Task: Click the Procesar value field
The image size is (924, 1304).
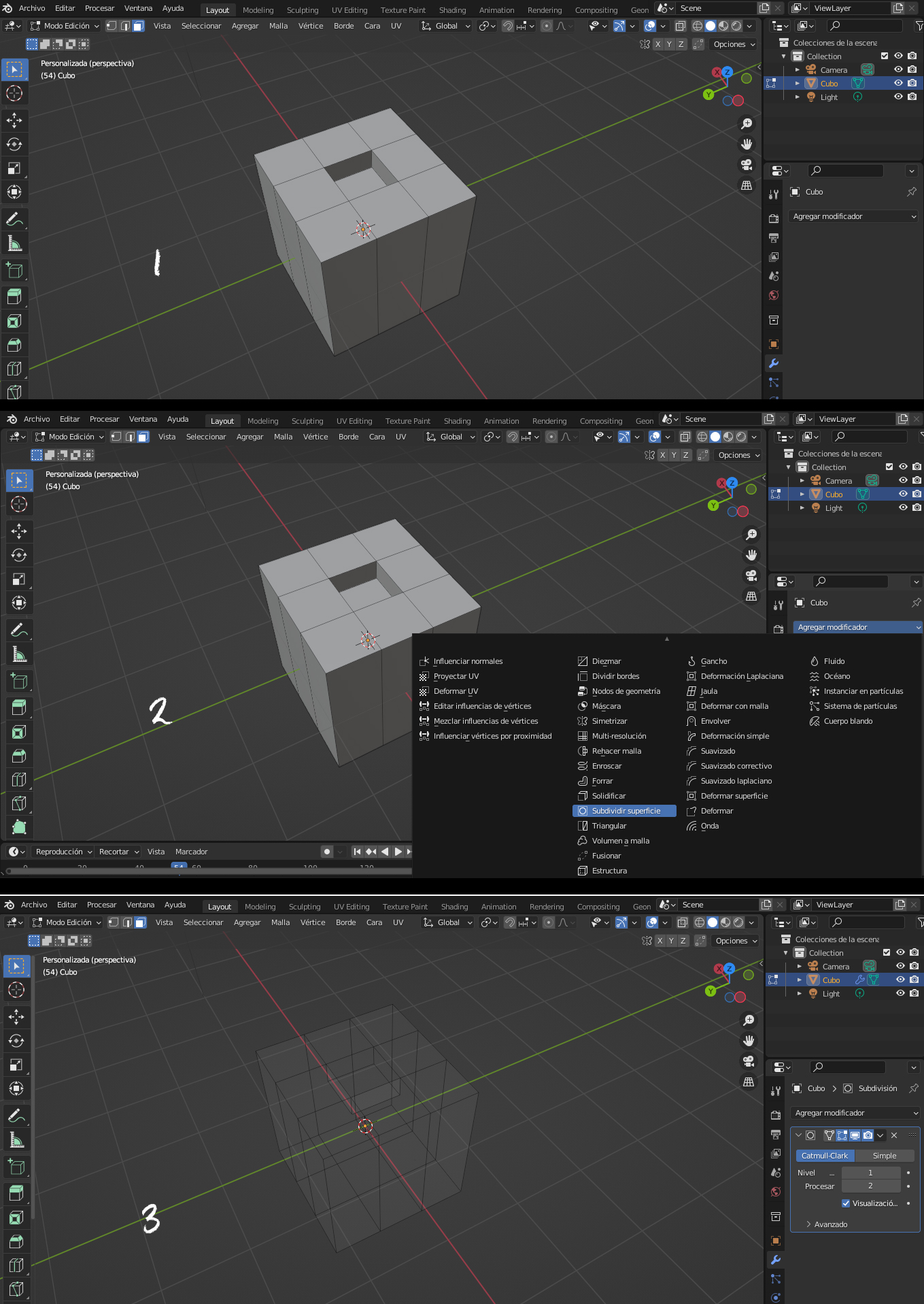Action: (x=871, y=1186)
